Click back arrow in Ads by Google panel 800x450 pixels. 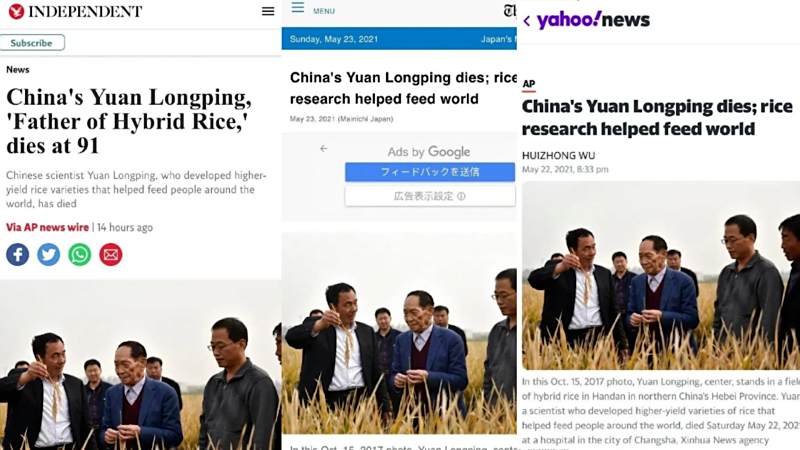pyautogui.click(x=323, y=148)
